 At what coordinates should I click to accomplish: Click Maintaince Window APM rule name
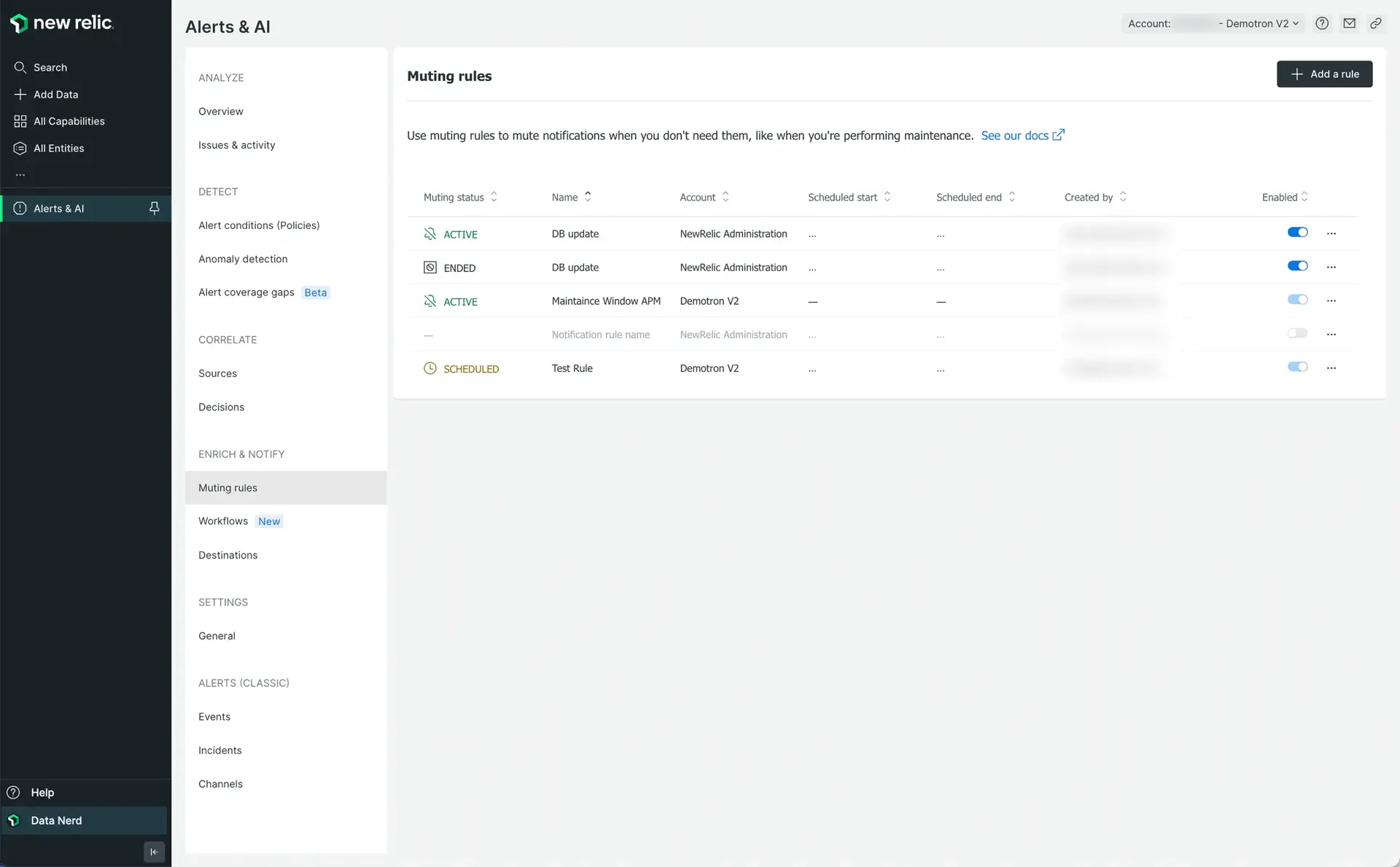(606, 301)
